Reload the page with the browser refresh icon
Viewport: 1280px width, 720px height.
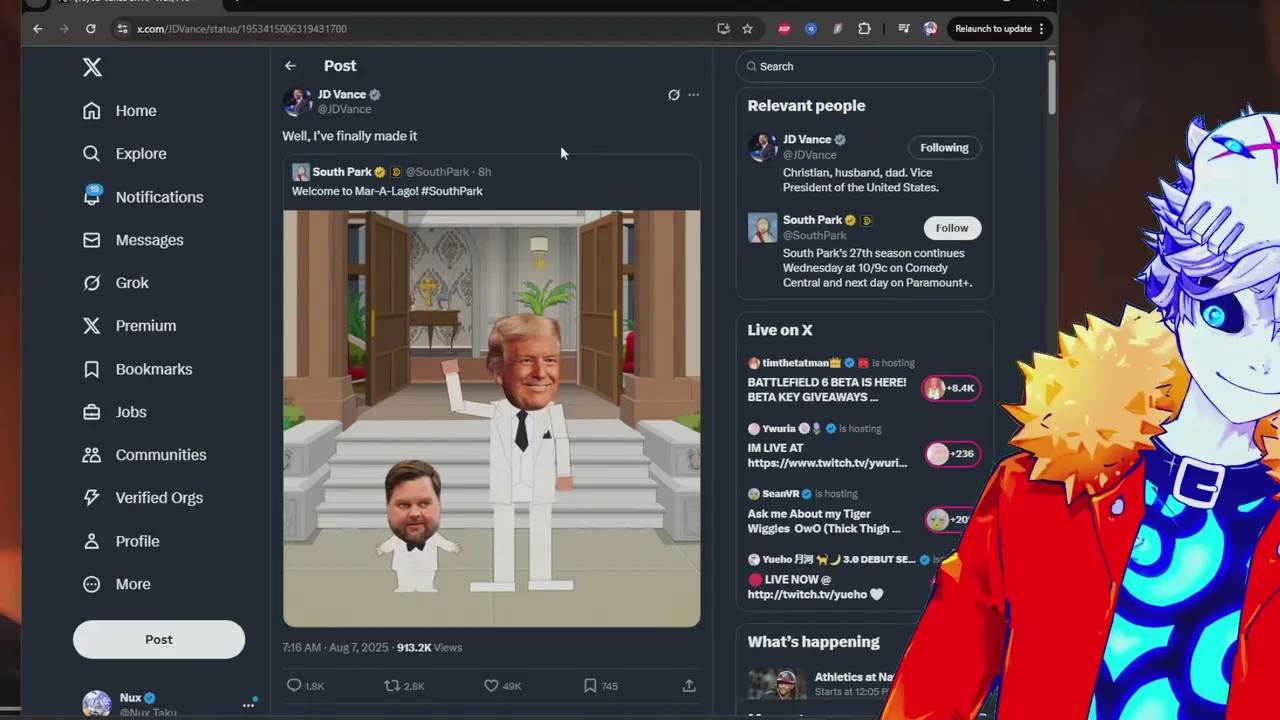[91, 29]
